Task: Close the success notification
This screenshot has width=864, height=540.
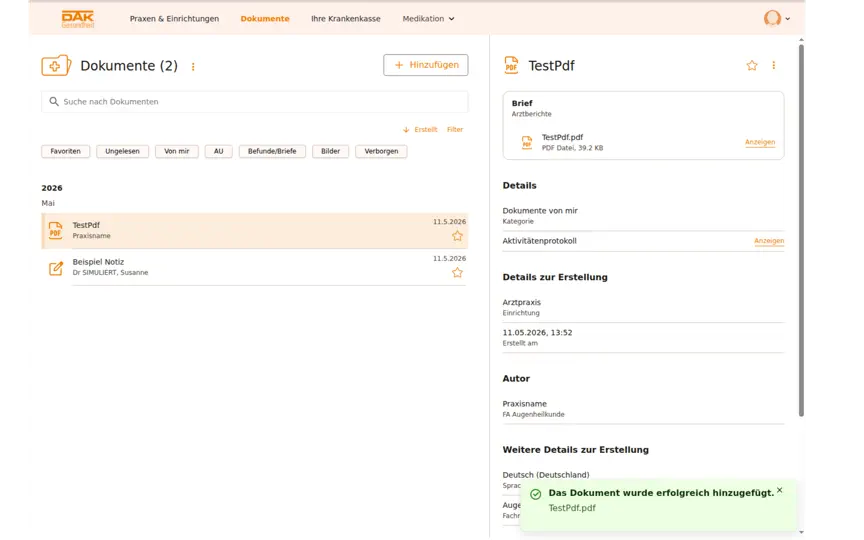Action: click(x=780, y=490)
